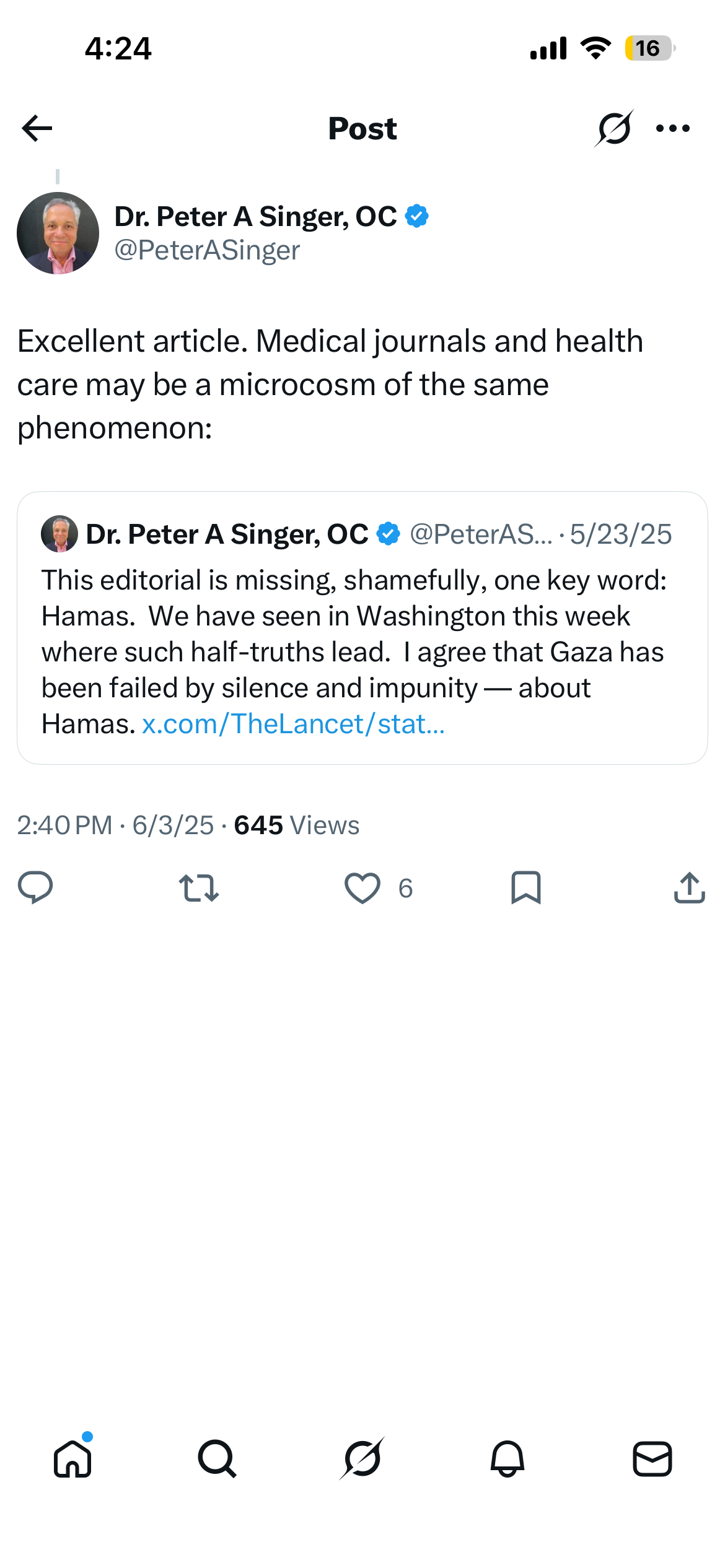View Dr. Peter A Singer's large profile photo
725x1568 pixels.
tap(58, 233)
